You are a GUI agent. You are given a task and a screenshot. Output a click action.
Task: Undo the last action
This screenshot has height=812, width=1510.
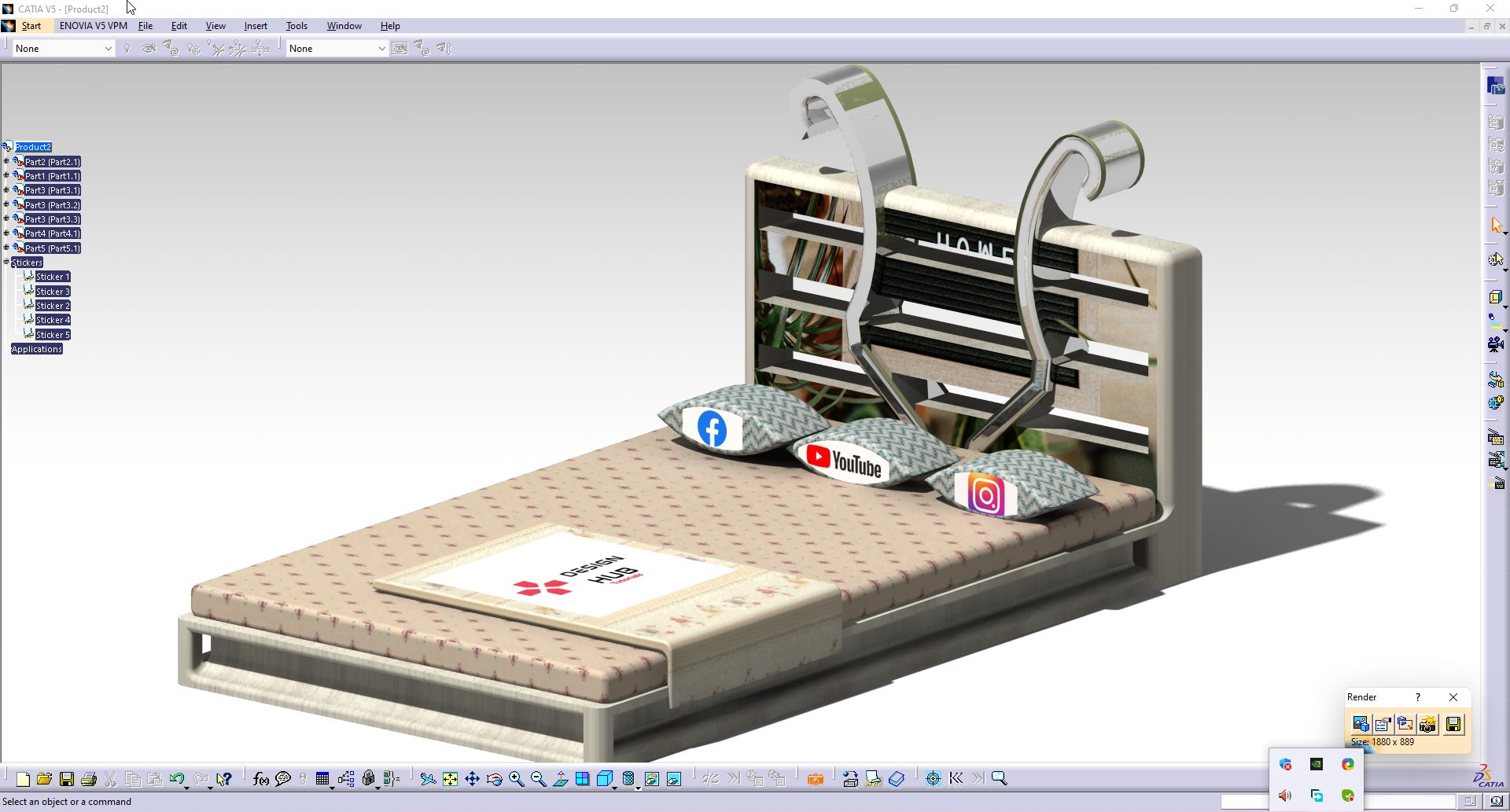pos(177,779)
